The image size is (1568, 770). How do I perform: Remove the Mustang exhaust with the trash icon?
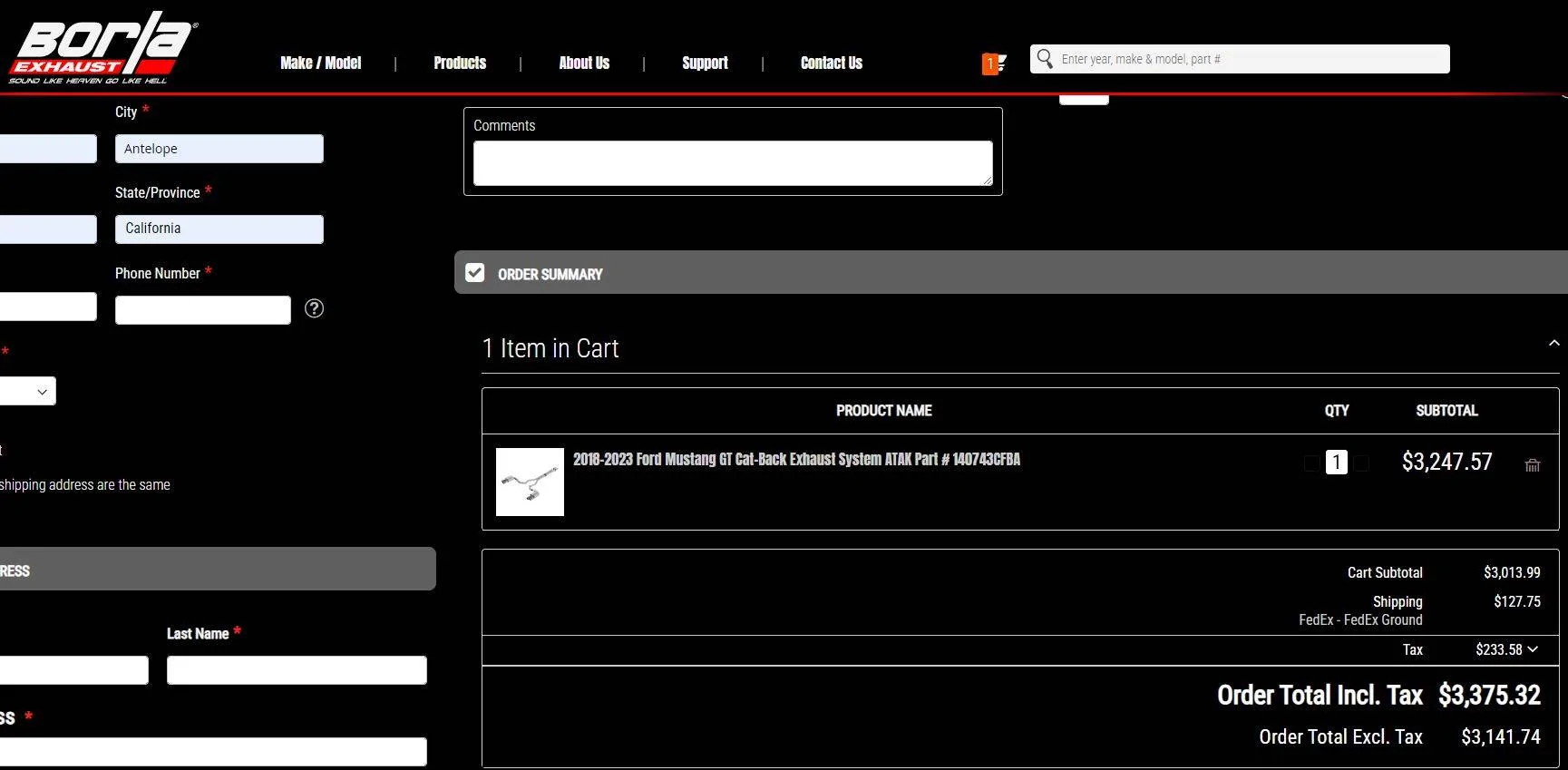pyautogui.click(x=1533, y=465)
